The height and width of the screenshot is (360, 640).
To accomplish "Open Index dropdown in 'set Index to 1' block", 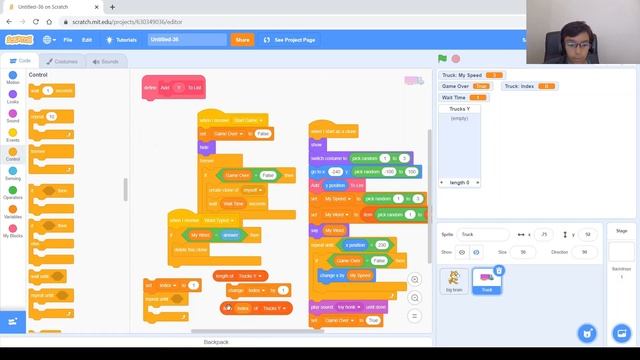I will click(174, 285).
